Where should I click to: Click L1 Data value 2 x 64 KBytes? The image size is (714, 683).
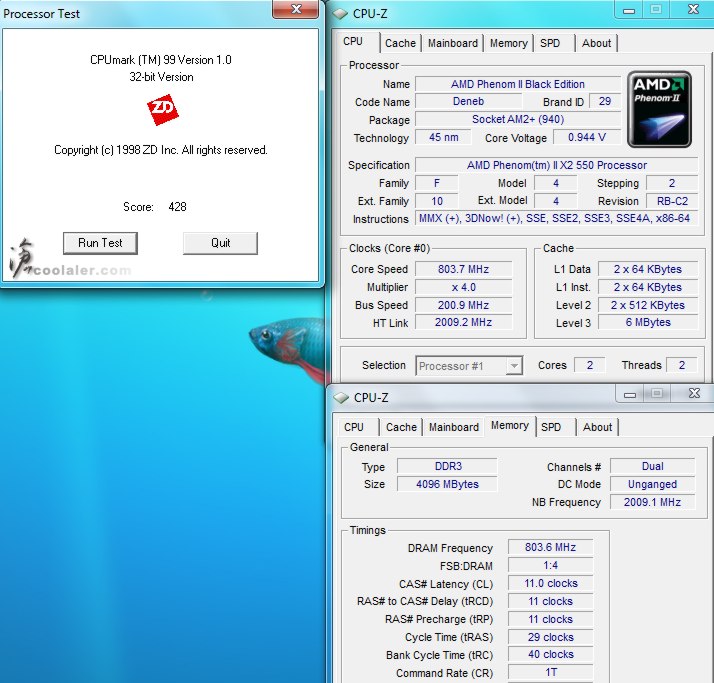(648, 269)
